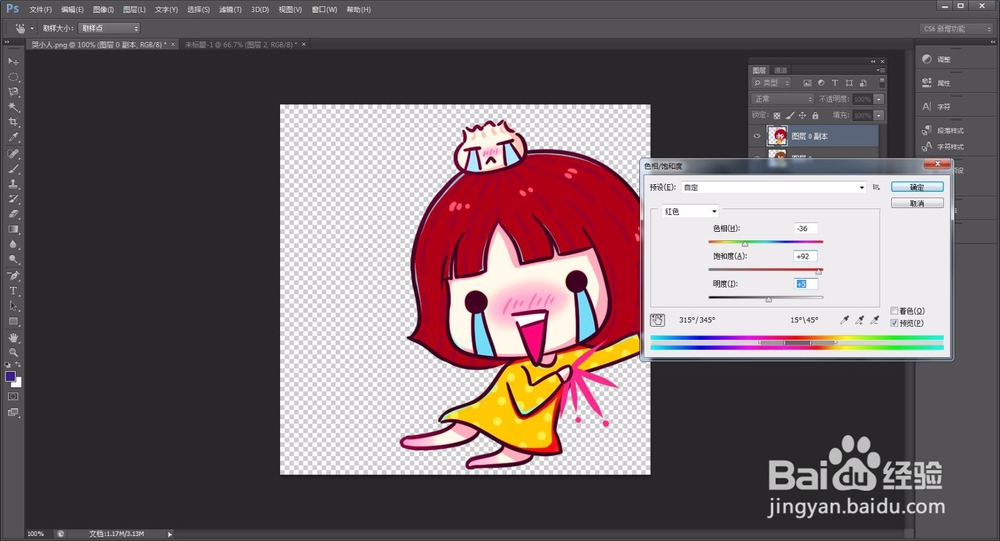Filter layers by pixel layer icon
Screen dimensions: 1000x541
click(x=807, y=83)
